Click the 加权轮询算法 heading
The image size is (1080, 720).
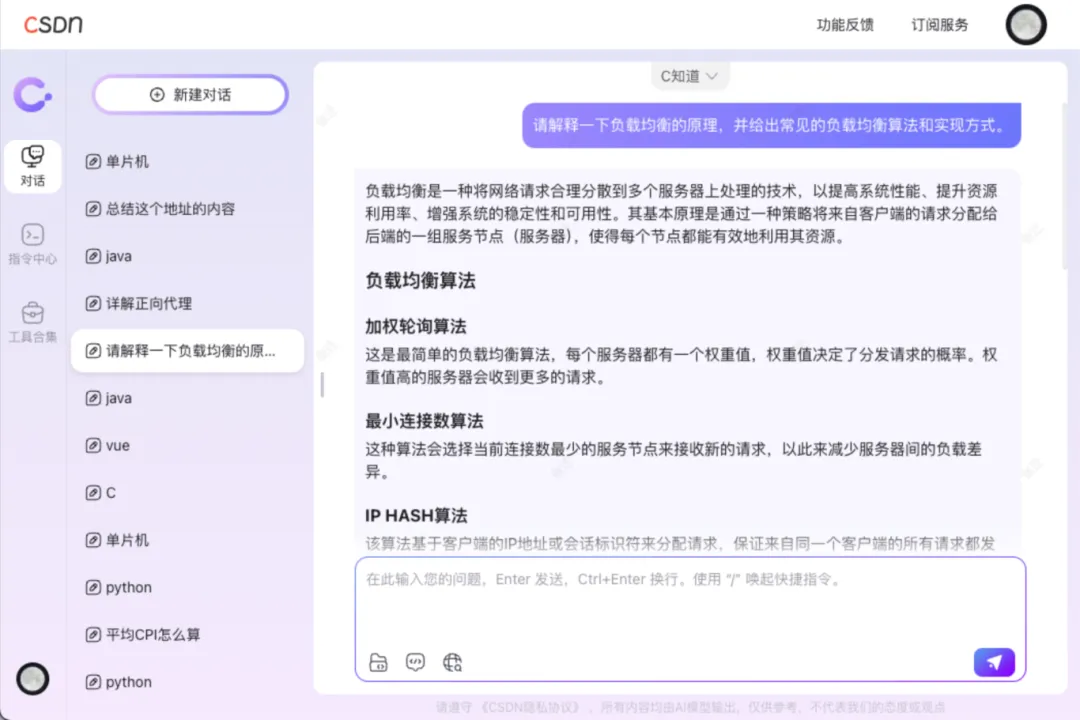415,326
